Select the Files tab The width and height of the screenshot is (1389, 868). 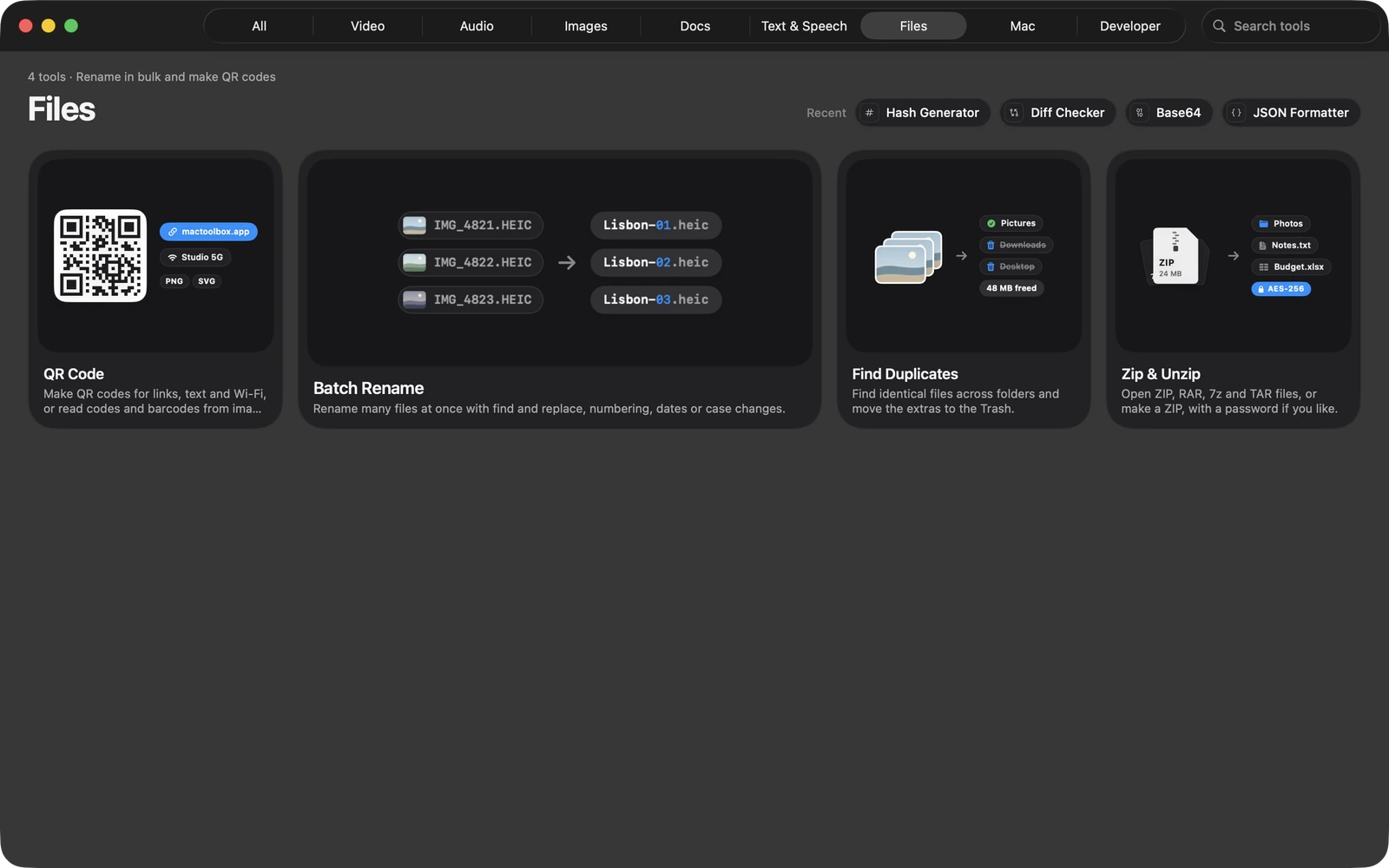click(x=913, y=26)
